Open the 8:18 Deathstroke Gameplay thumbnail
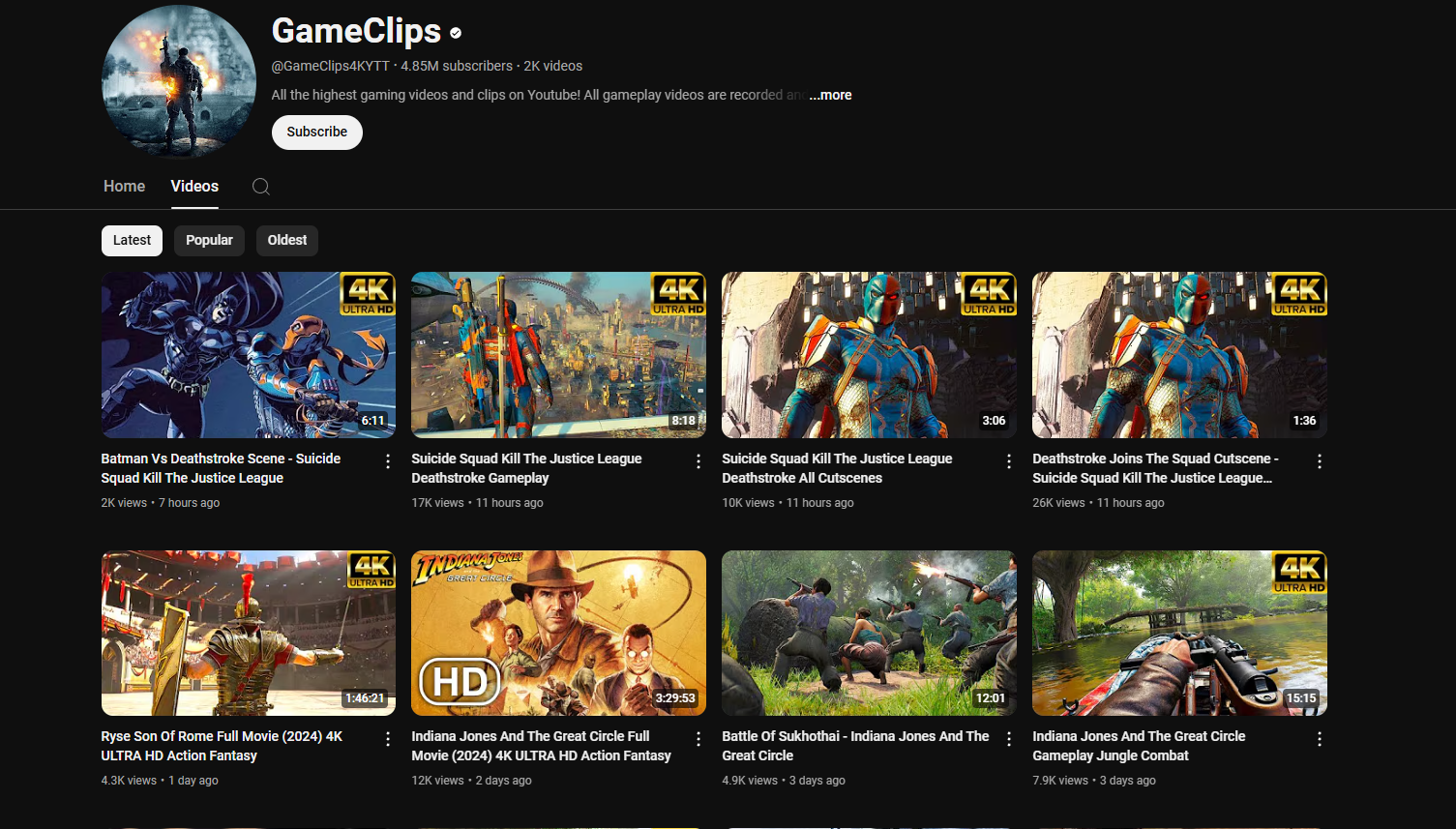Screen dimensions: 1456x829 pos(558,355)
